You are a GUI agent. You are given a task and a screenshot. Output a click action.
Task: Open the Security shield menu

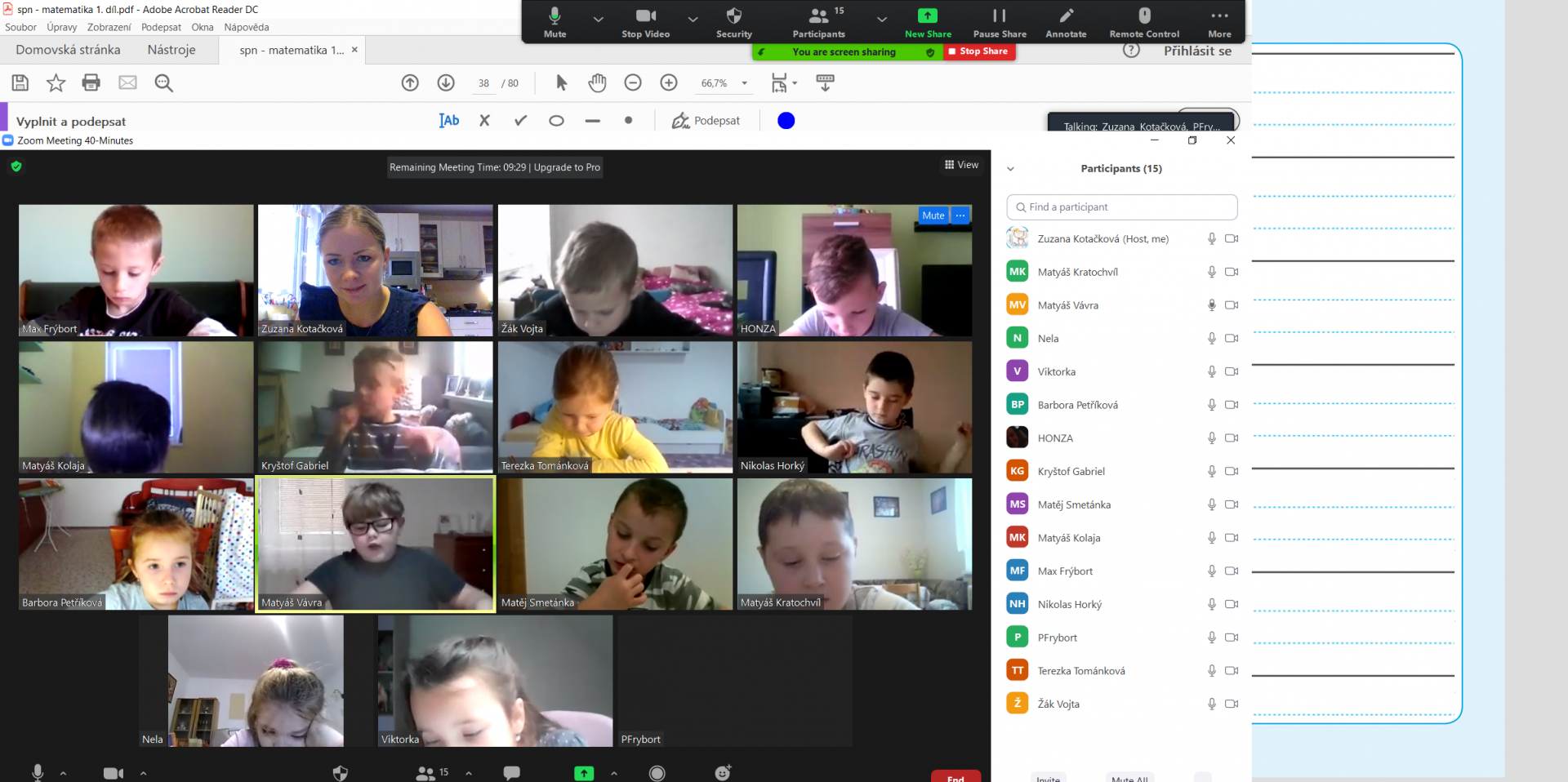pos(733,22)
